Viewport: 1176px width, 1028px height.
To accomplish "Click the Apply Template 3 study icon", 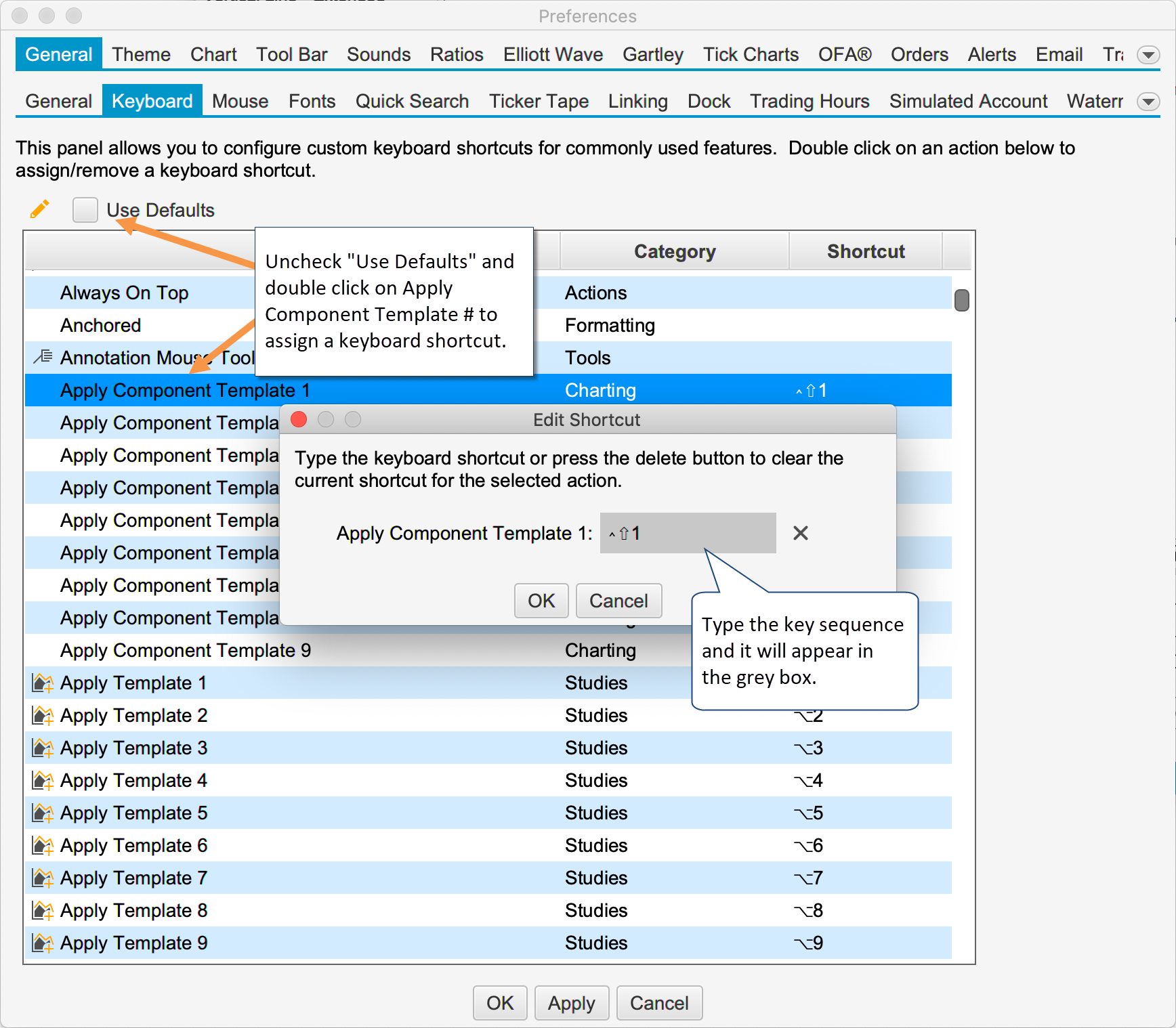I will pos(43,748).
